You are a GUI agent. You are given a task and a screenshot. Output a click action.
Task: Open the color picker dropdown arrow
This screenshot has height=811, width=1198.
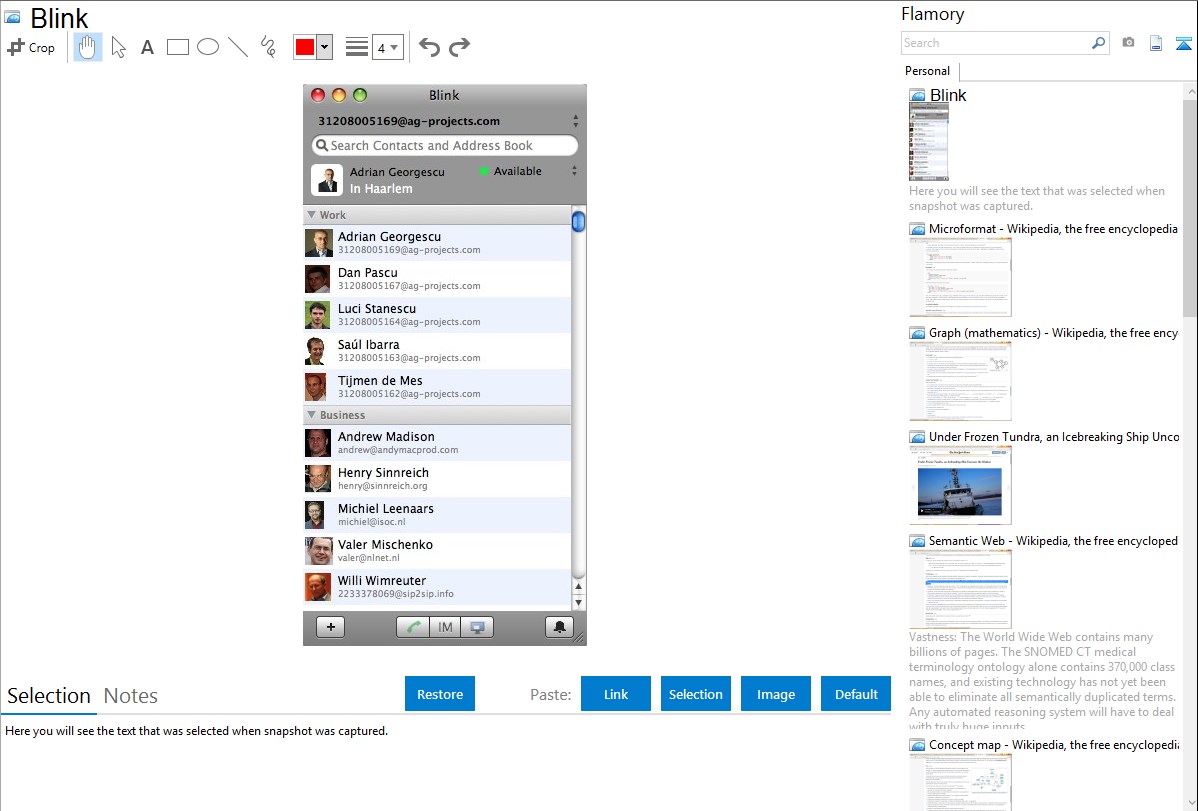tap(324, 47)
